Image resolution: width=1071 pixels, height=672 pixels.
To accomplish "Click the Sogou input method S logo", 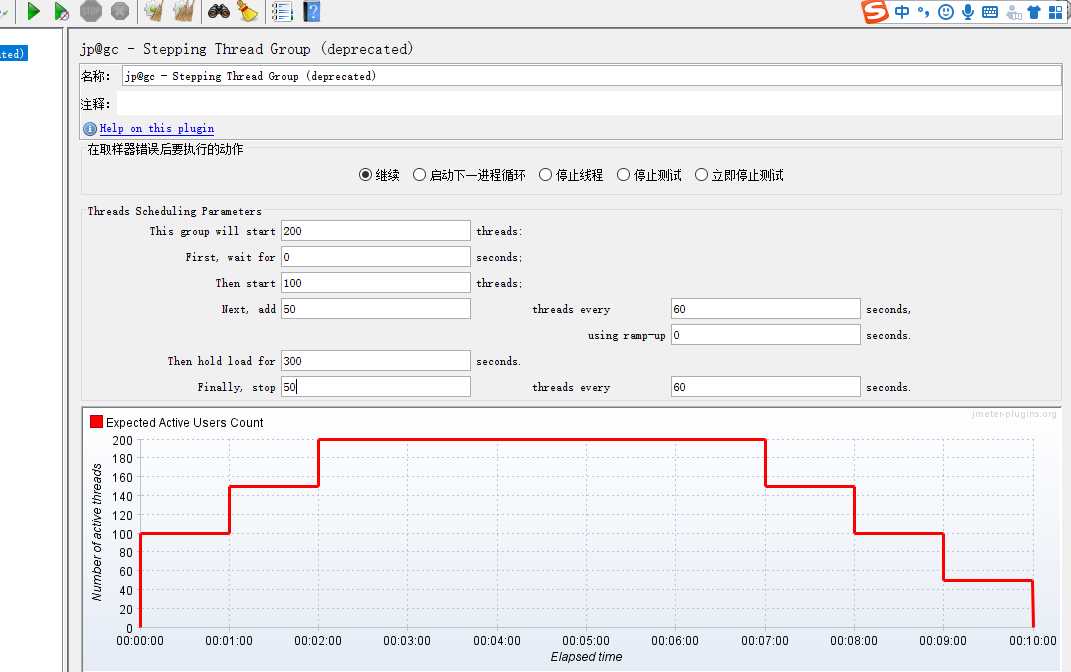I will tap(874, 11).
